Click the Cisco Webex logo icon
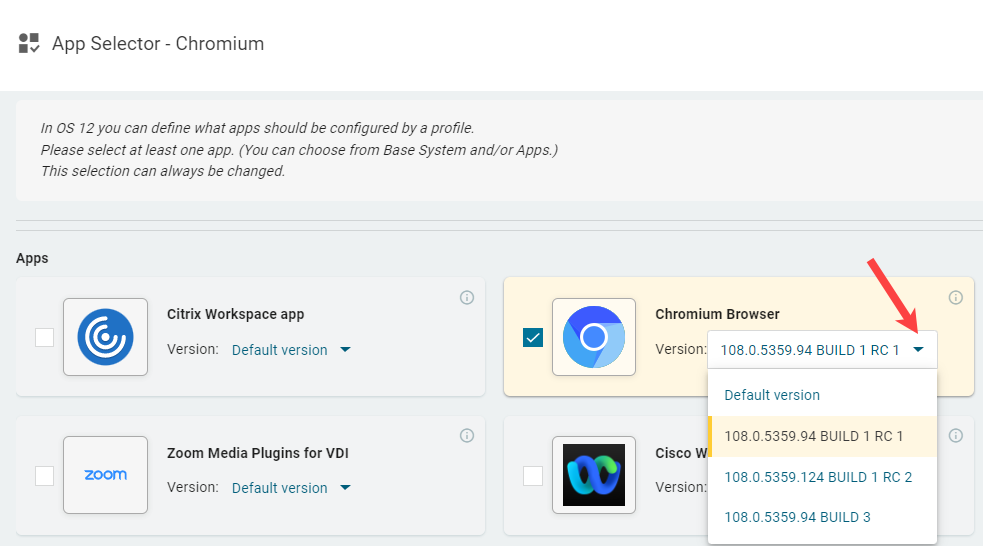Screen dimensions: 983x546 594,475
